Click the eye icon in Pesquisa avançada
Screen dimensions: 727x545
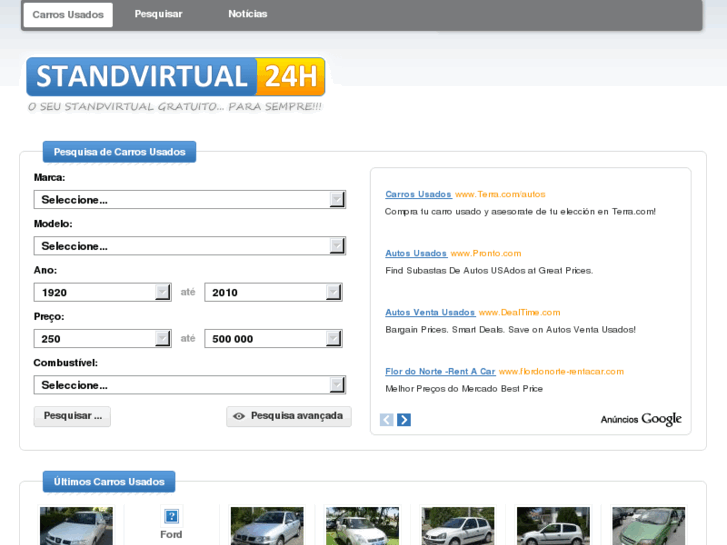(x=239, y=416)
